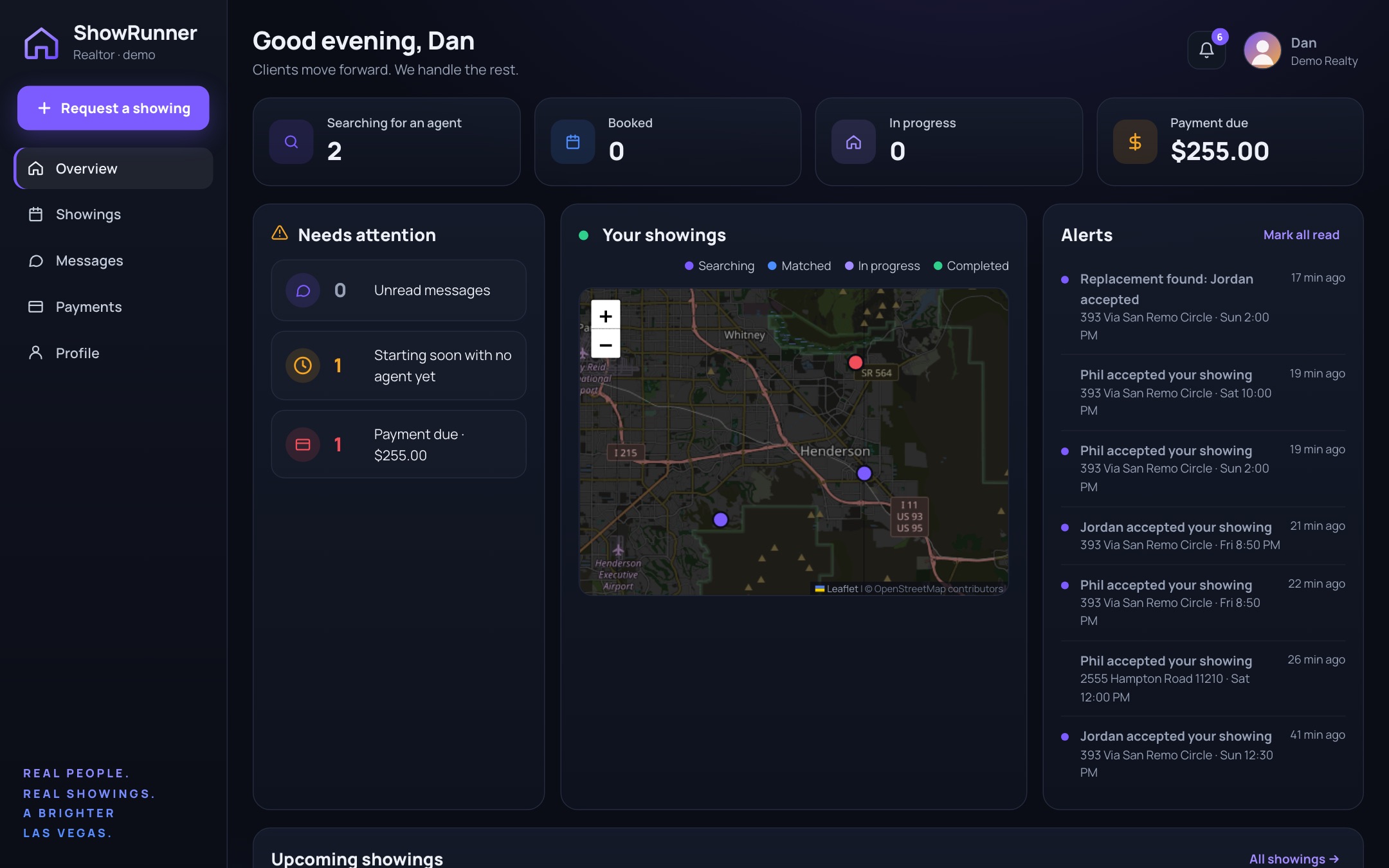Click the Searching for an agent magnifier icon
Image resolution: width=1389 pixels, height=868 pixels.
click(291, 141)
